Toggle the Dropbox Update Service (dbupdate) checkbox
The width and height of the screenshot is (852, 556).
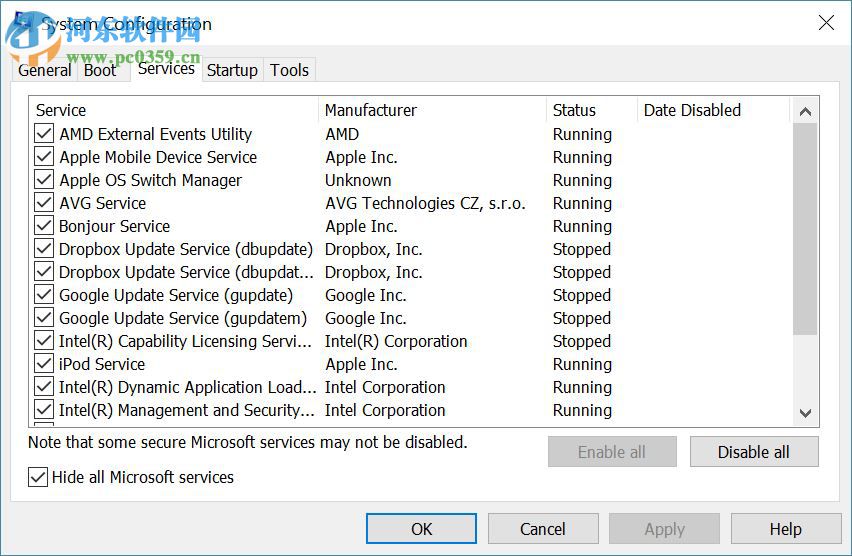[x=44, y=248]
